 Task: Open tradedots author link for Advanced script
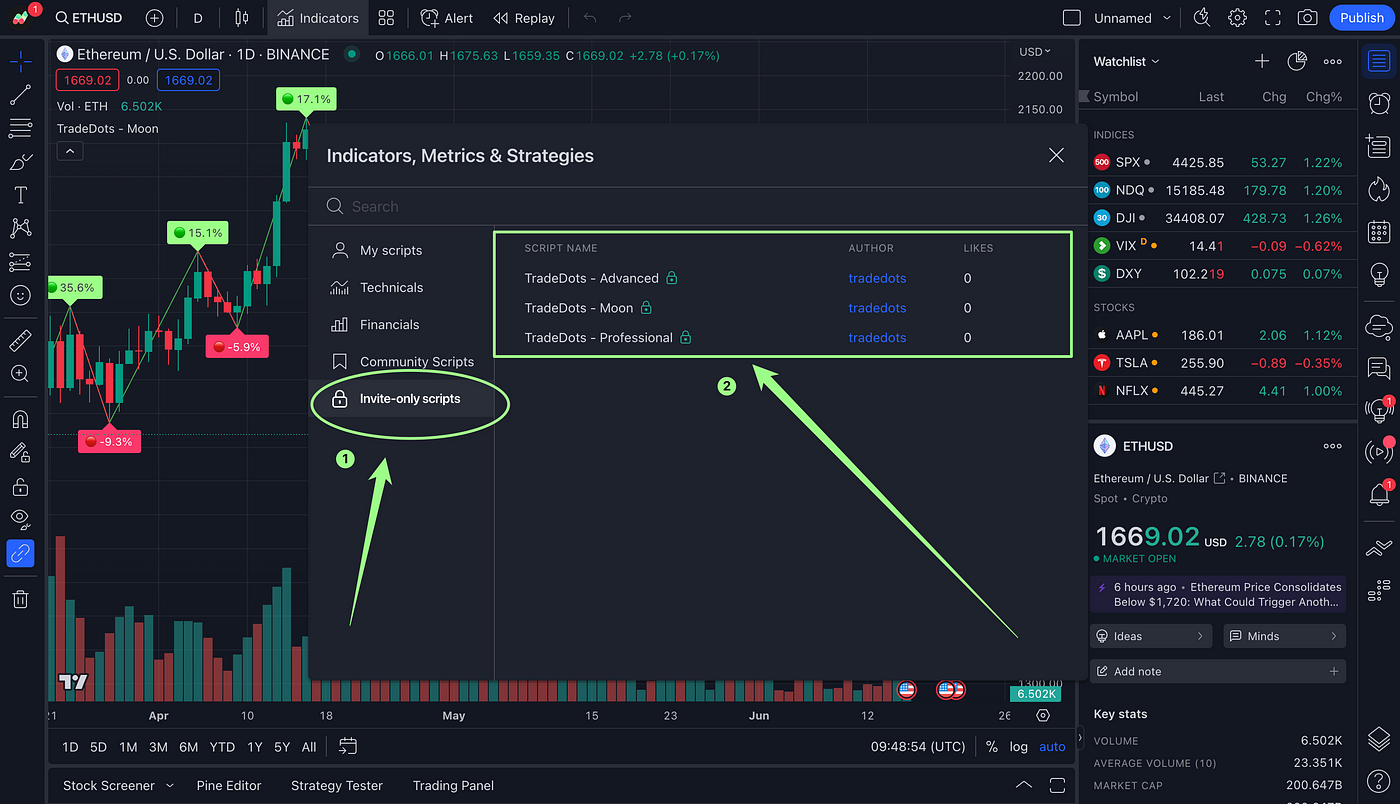(x=877, y=278)
